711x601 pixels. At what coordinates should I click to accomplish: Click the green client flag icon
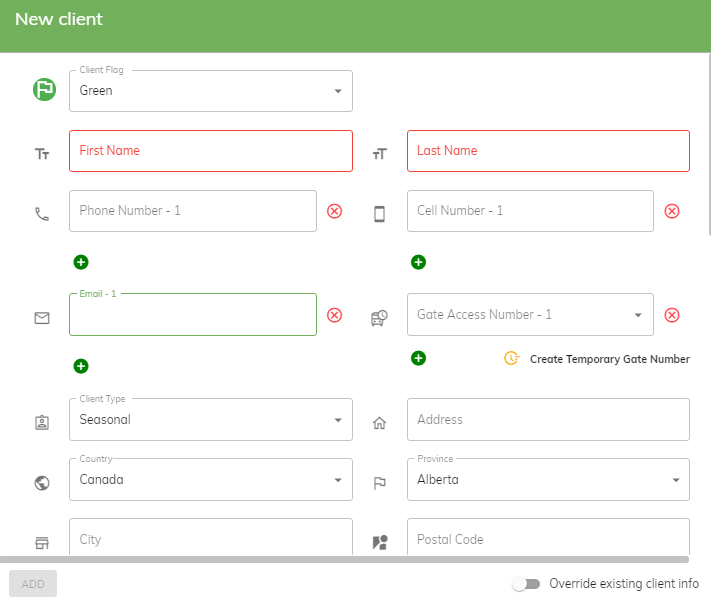(x=44, y=89)
